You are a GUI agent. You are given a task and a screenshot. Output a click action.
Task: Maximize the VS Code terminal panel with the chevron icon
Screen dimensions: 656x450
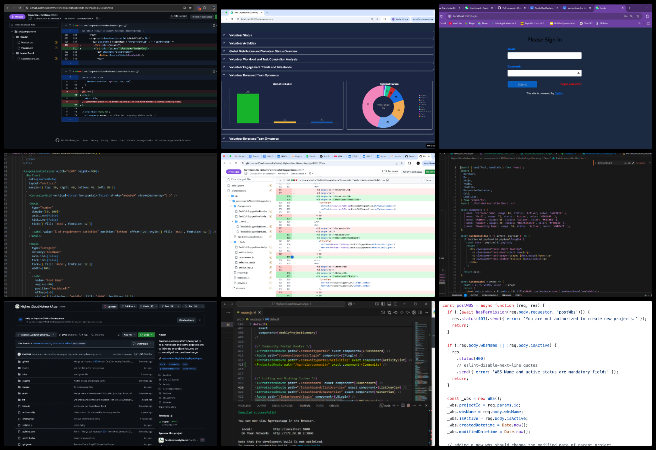(x=420, y=406)
